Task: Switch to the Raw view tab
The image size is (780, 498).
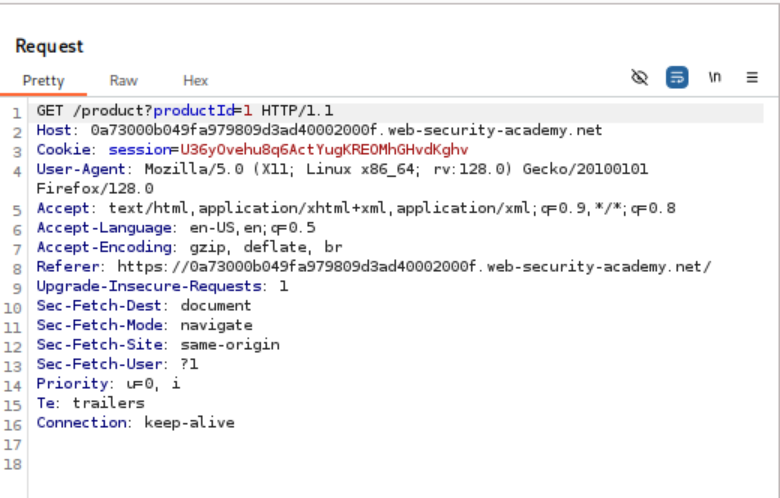Action: [x=124, y=80]
